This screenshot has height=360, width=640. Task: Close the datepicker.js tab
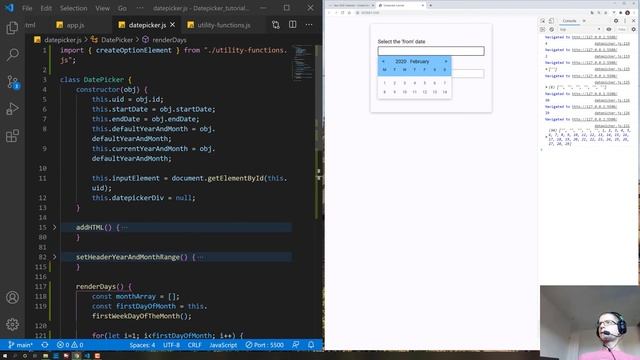173,25
